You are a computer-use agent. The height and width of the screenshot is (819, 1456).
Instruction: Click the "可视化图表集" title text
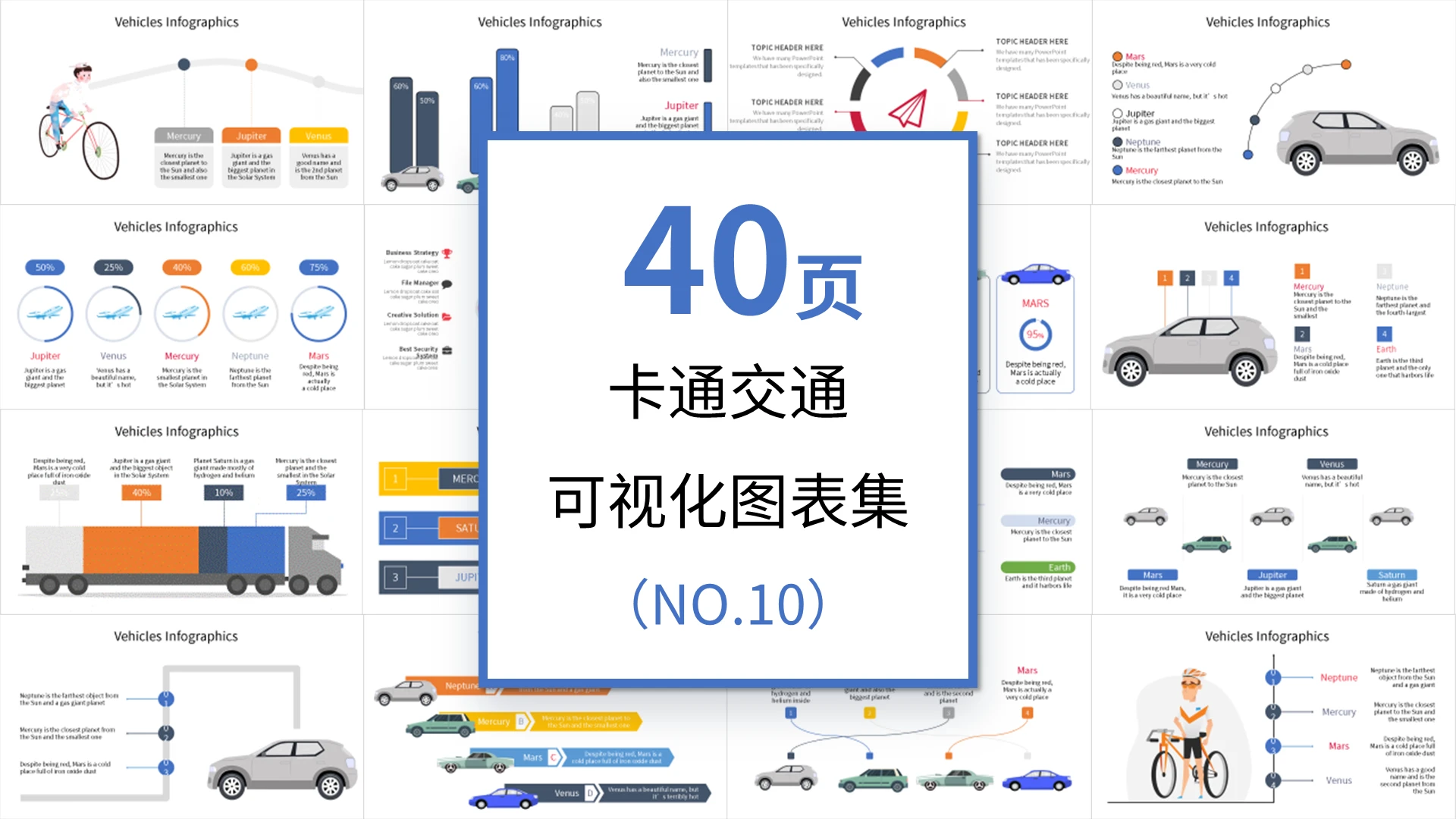coord(729,500)
